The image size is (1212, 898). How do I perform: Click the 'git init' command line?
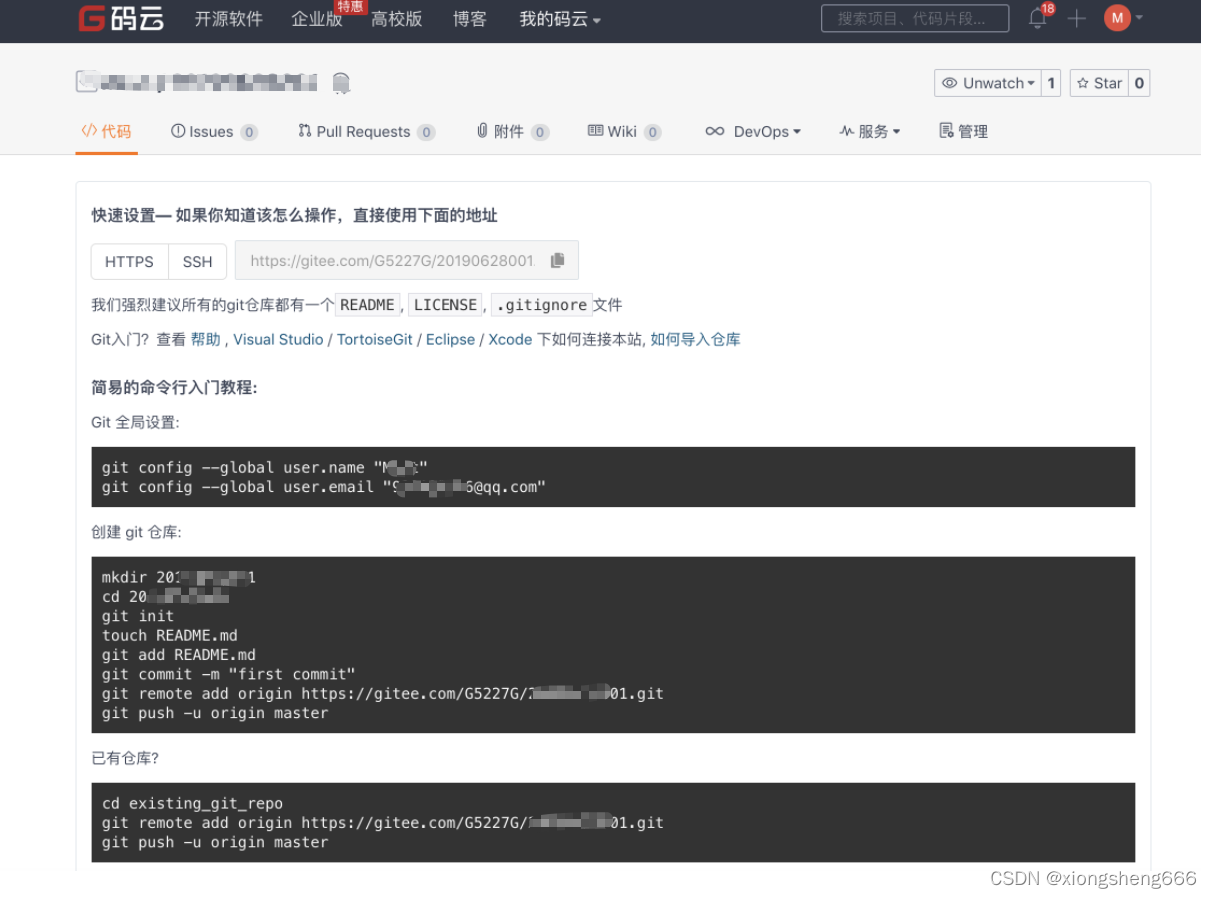pos(138,616)
